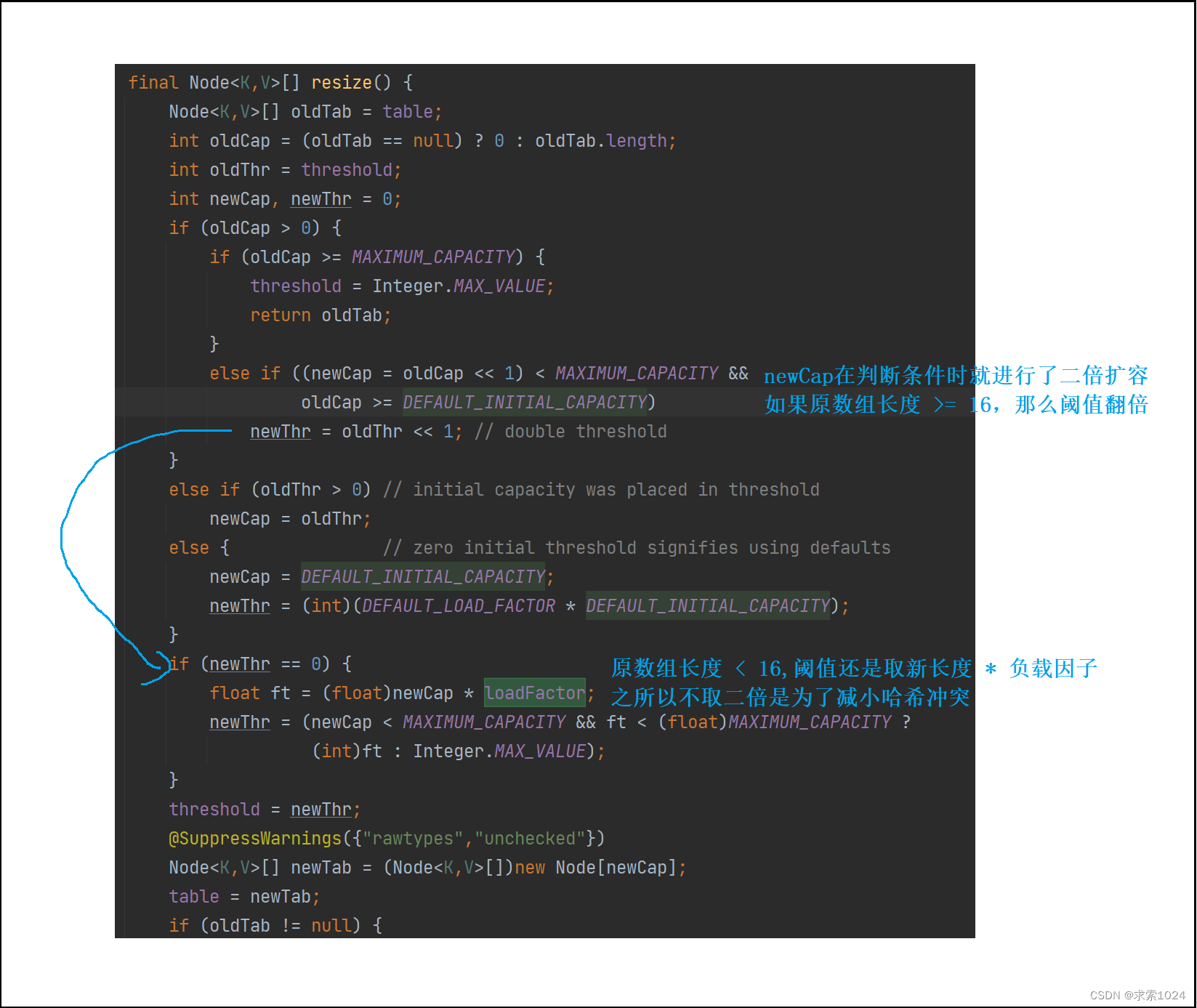Click the 'return oldTab;' statement
This screenshot has width=1197, height=1008.
321,315
